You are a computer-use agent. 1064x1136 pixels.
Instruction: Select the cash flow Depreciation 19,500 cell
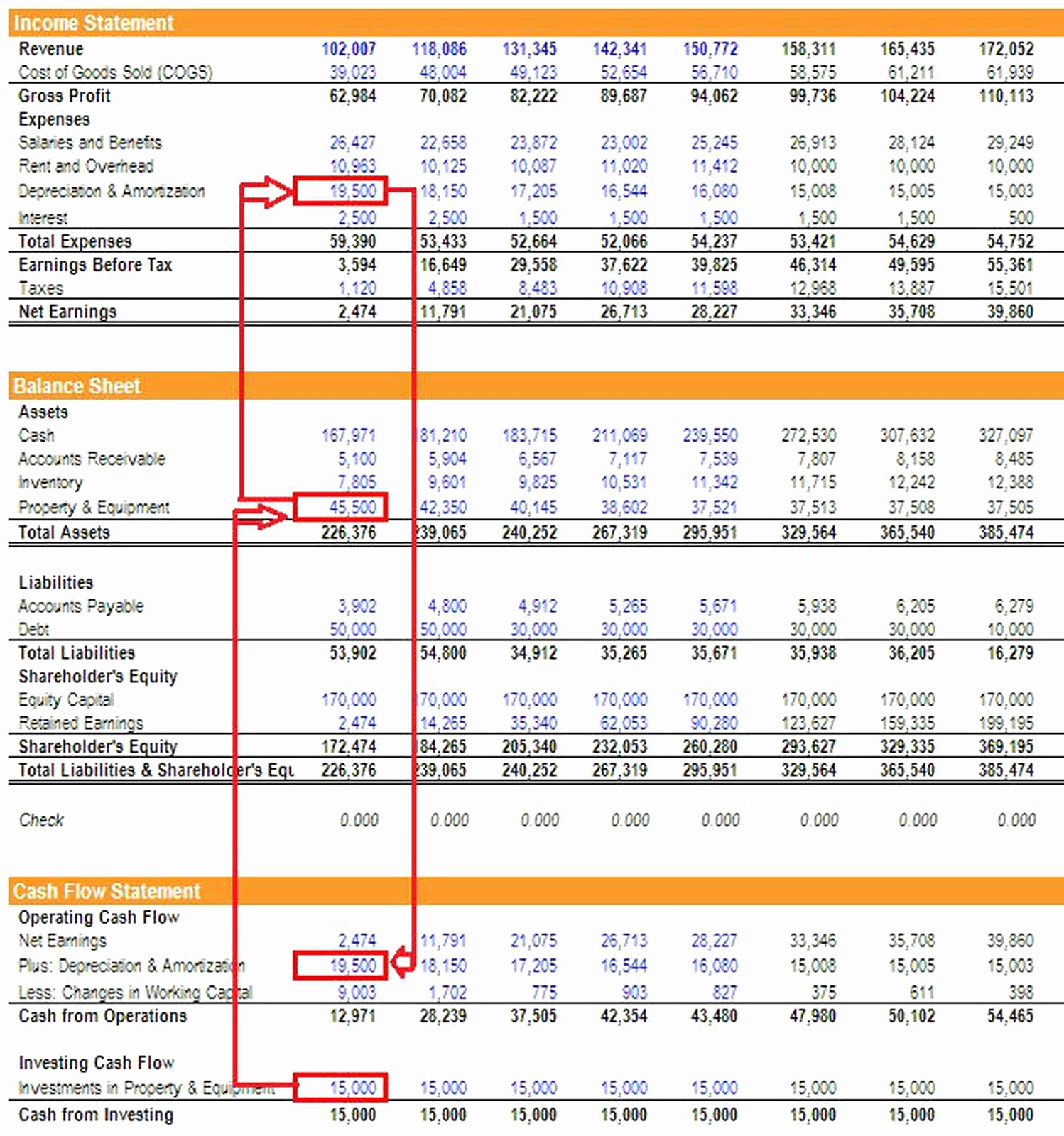[340, 966]
